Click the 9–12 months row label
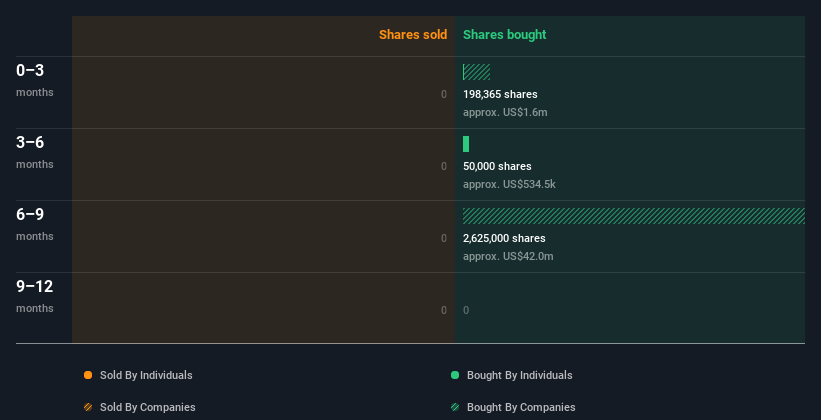The height and width of the screenshot is (420, 821). pos(35,296)
